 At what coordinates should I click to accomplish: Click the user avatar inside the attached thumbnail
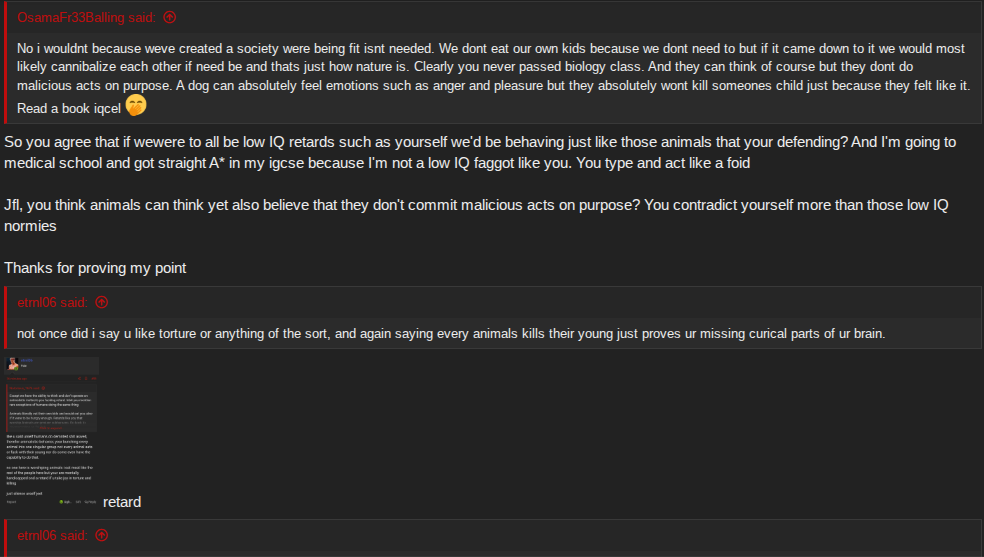pyautogui.click(x=13, y=364)
